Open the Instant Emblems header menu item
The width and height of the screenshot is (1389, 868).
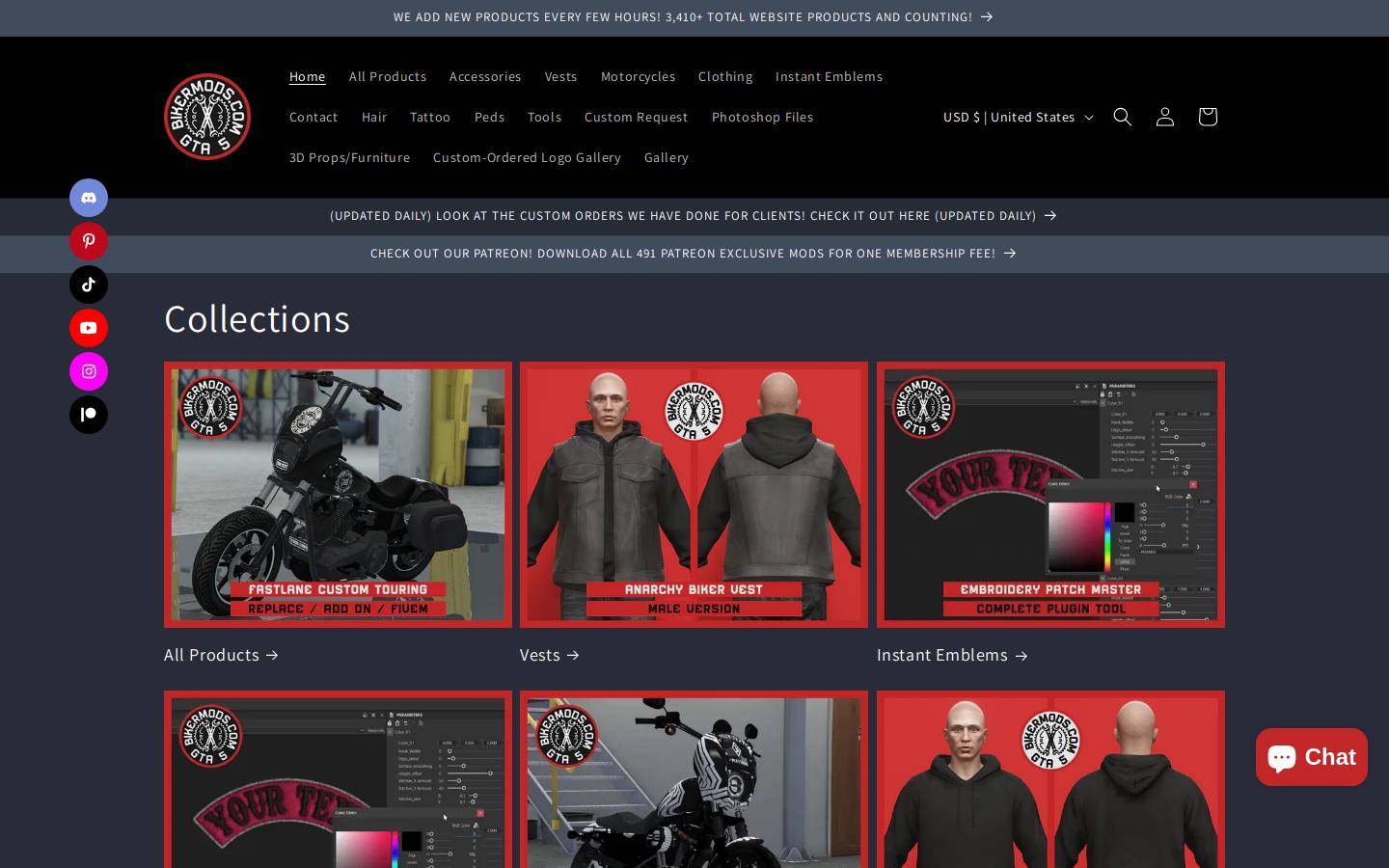coord(829,76)
